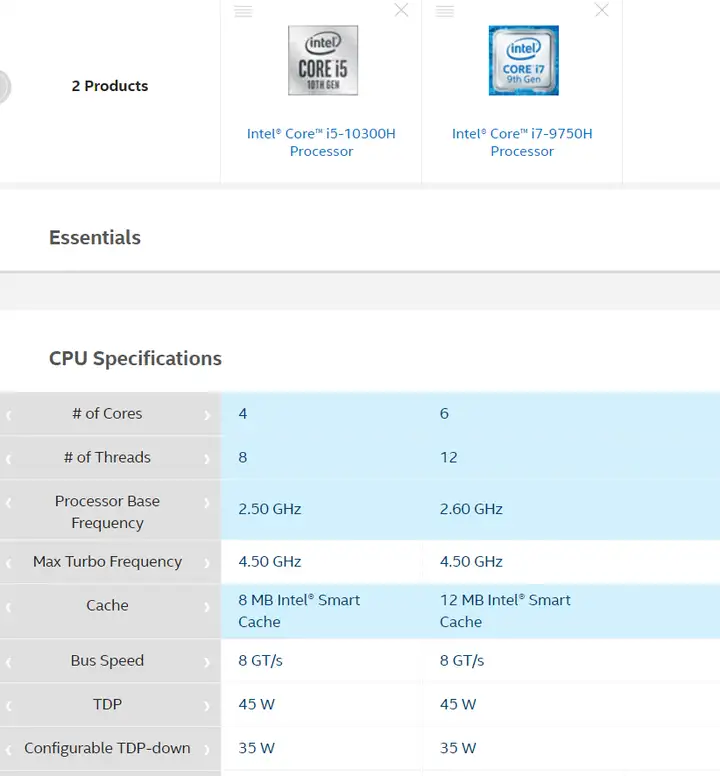
Task: Select the 'Cache' row label
Action: click(x=107, y=605)
